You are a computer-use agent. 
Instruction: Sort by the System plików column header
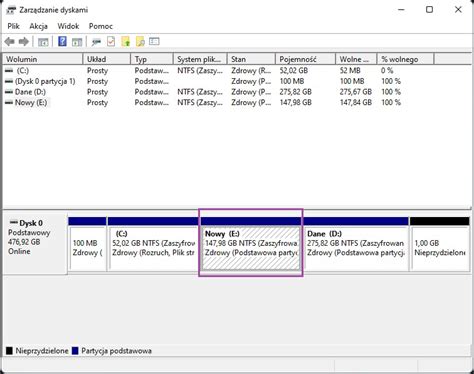click(x=200, y=59)
